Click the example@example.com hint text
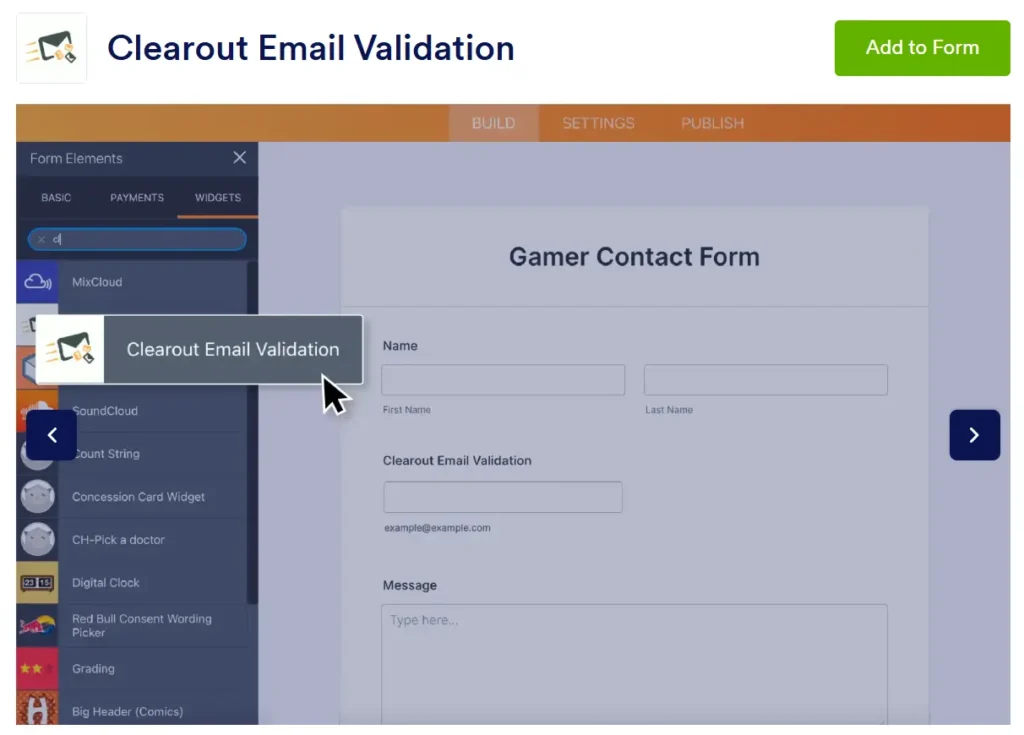Screen dimensions: 1024x735 click(437, 528)
